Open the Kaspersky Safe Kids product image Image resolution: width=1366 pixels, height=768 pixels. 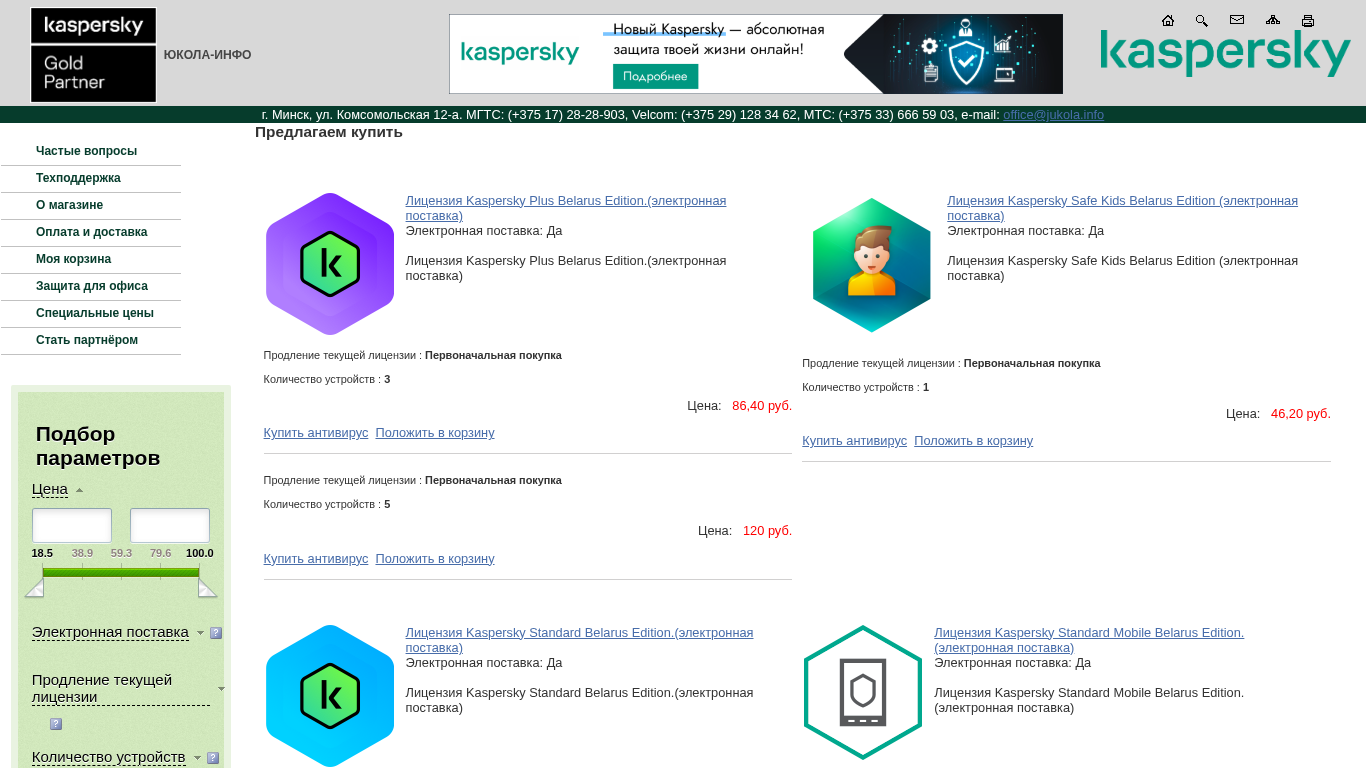(x=872, y=265)
